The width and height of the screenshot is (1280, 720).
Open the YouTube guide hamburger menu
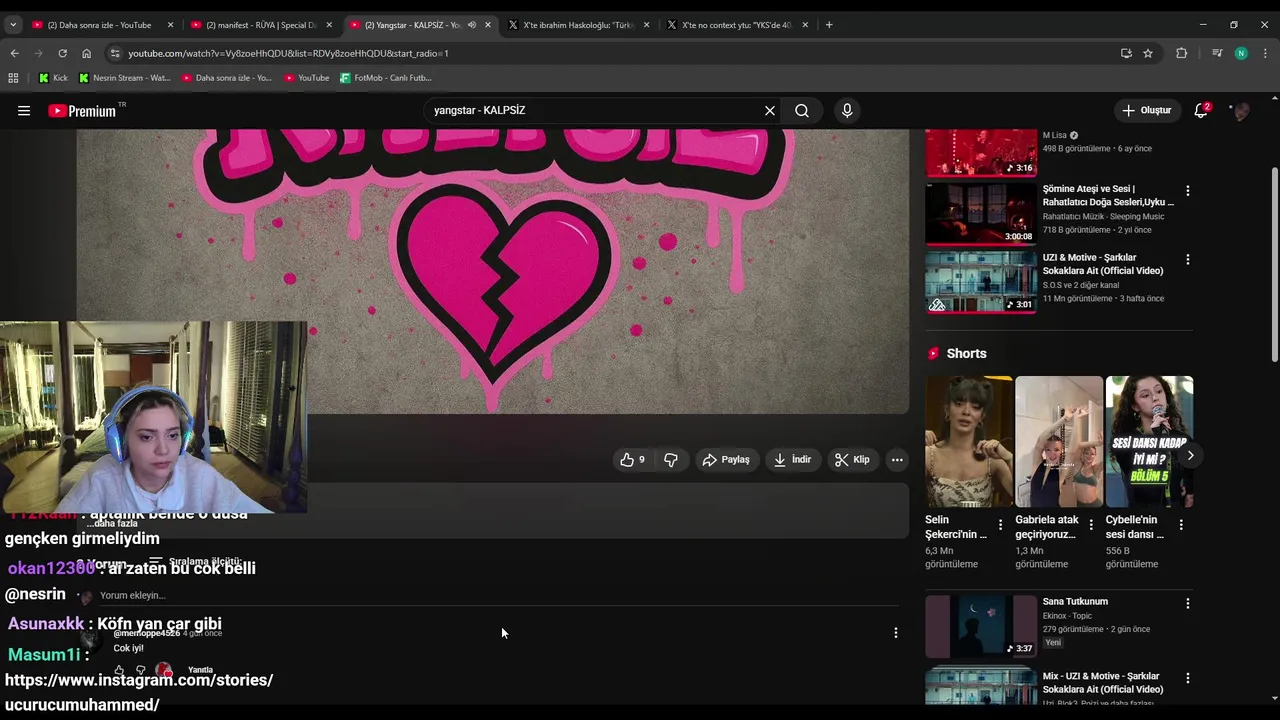pos(24,111)
